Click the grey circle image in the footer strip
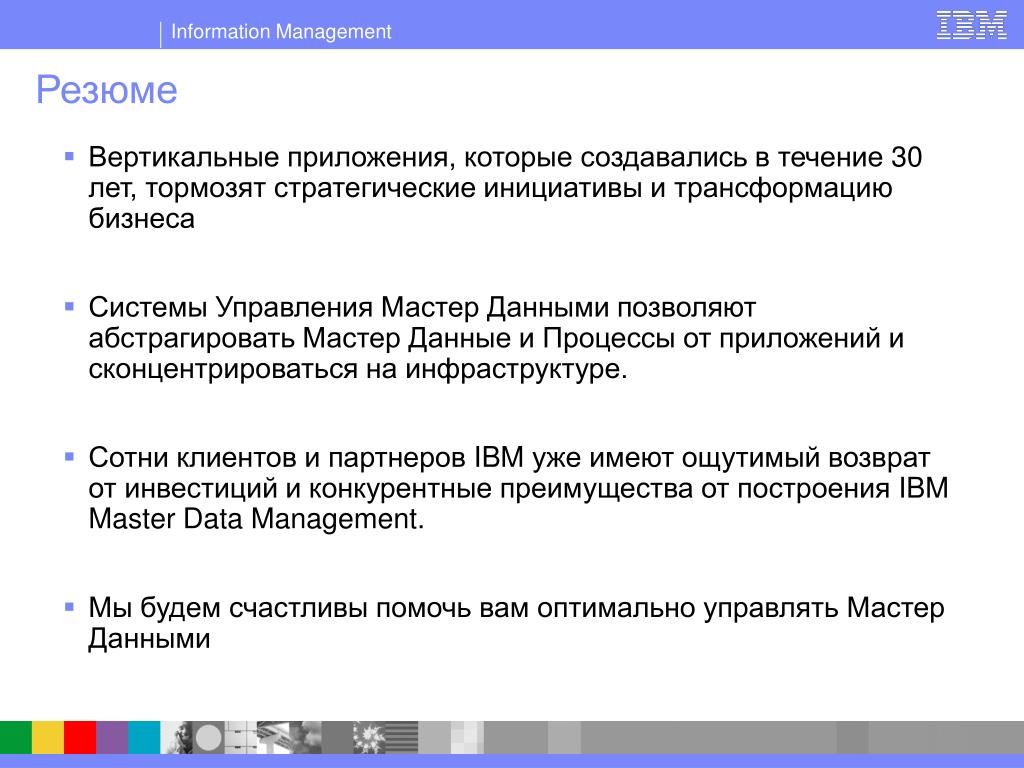Viewport: 1024px width, 768px height. pyautogui.click(x=208, y=738)
